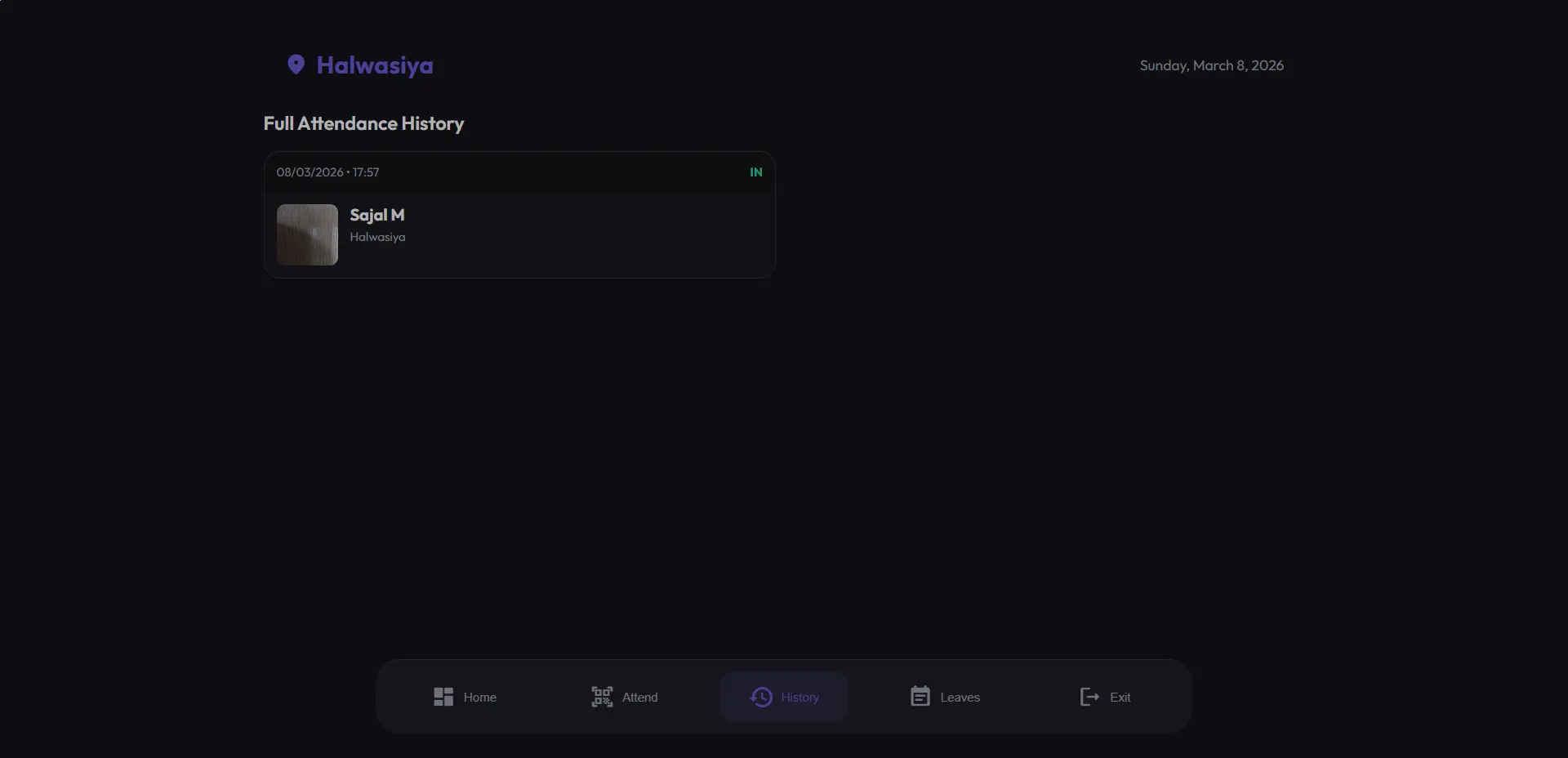Open the Leaves tab label
The height and width of the screenshot is (758, 1568).
(960, 698)
